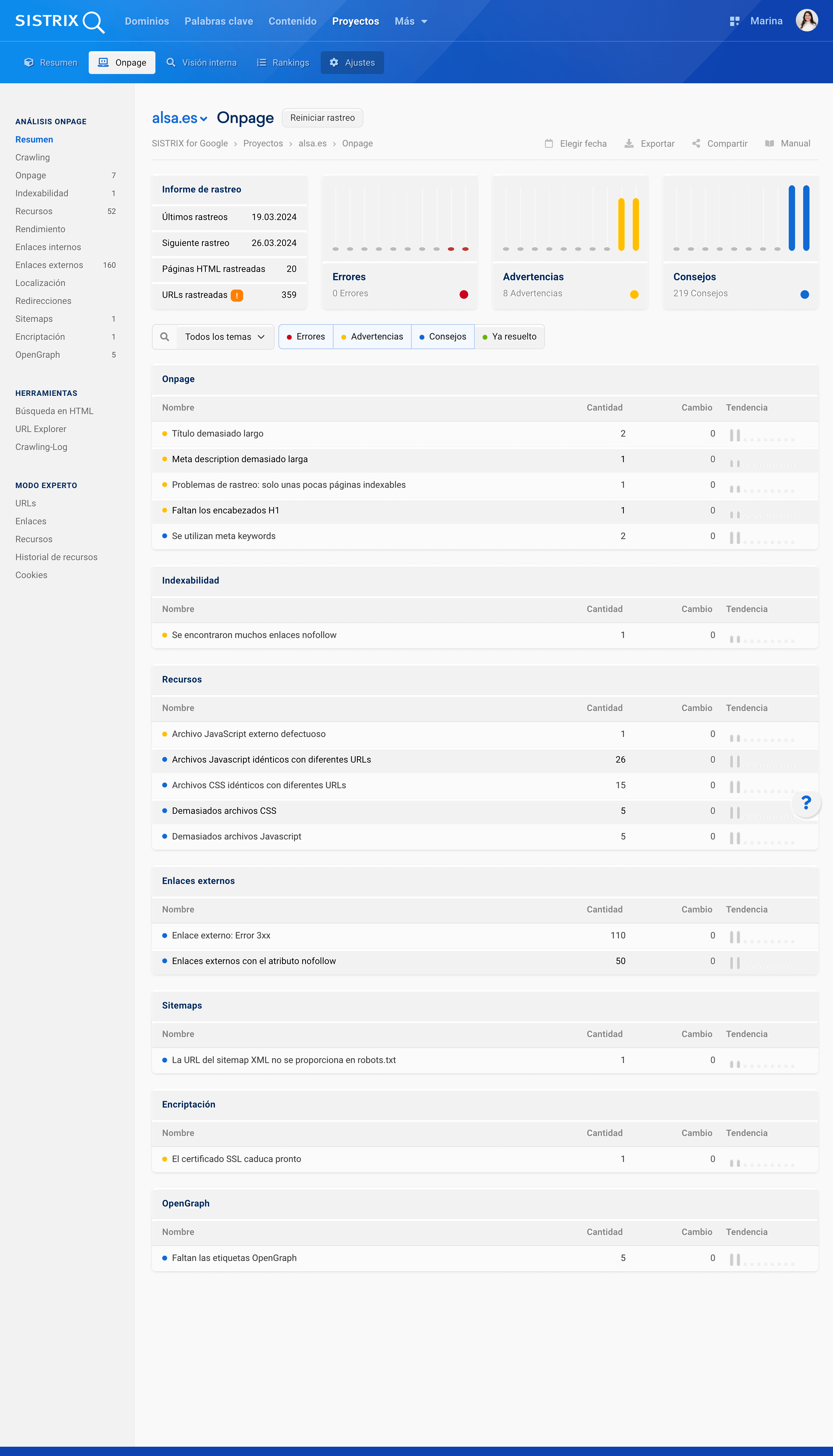
Task: Click the Exportar download icon
Action: tap(629, 143)
